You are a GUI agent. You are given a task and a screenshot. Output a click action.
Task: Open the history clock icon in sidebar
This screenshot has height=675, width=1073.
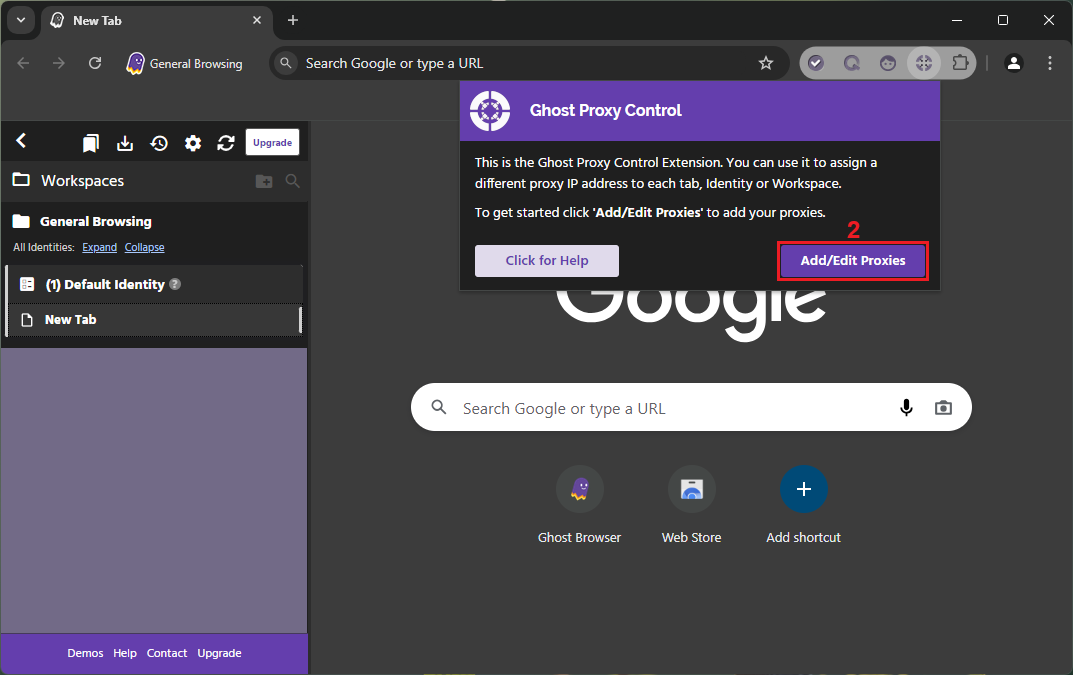(159, 143)
